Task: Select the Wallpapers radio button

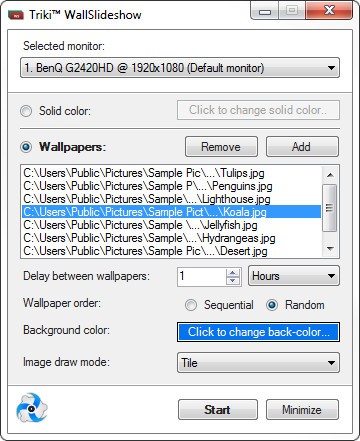Action: [x=26, y=147]
